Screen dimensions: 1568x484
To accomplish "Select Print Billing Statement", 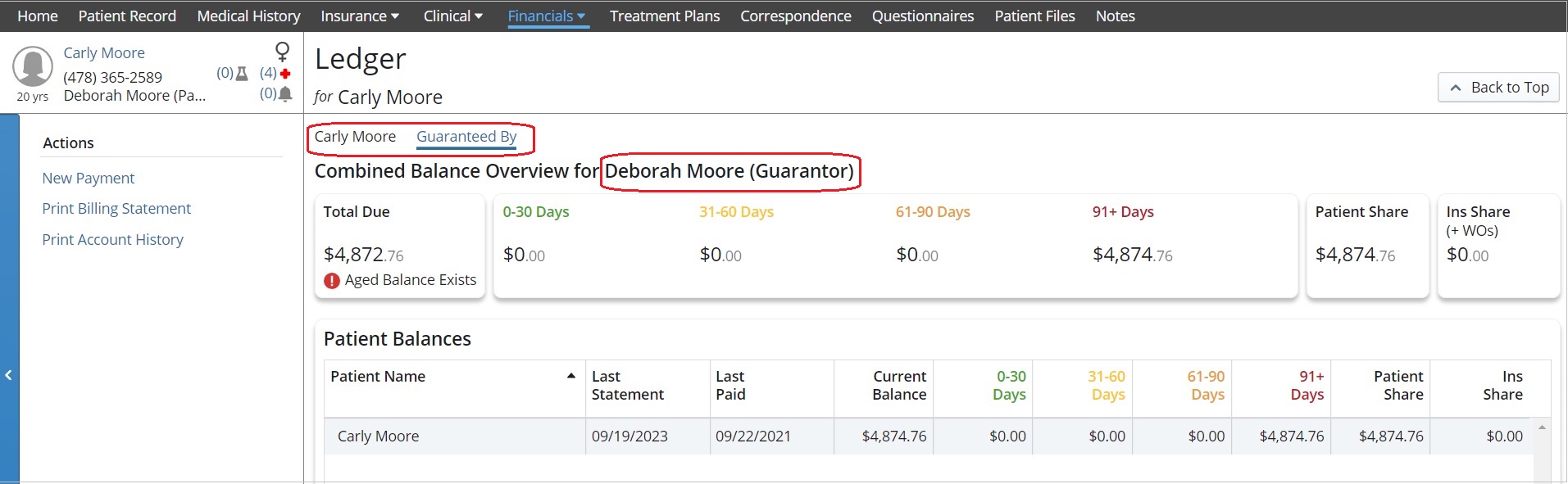I will (116, 208).
